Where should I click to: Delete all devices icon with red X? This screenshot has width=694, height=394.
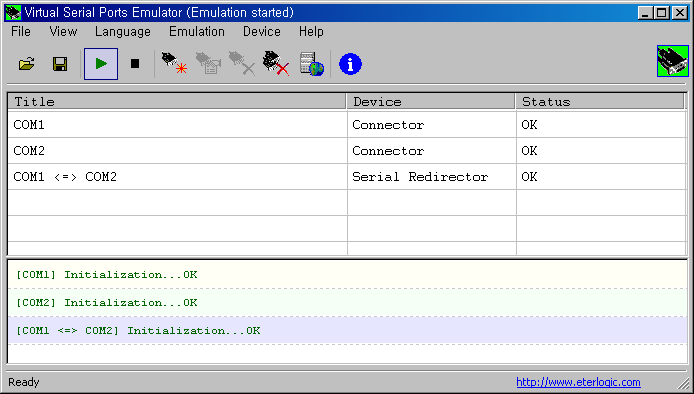pos(276,63)
